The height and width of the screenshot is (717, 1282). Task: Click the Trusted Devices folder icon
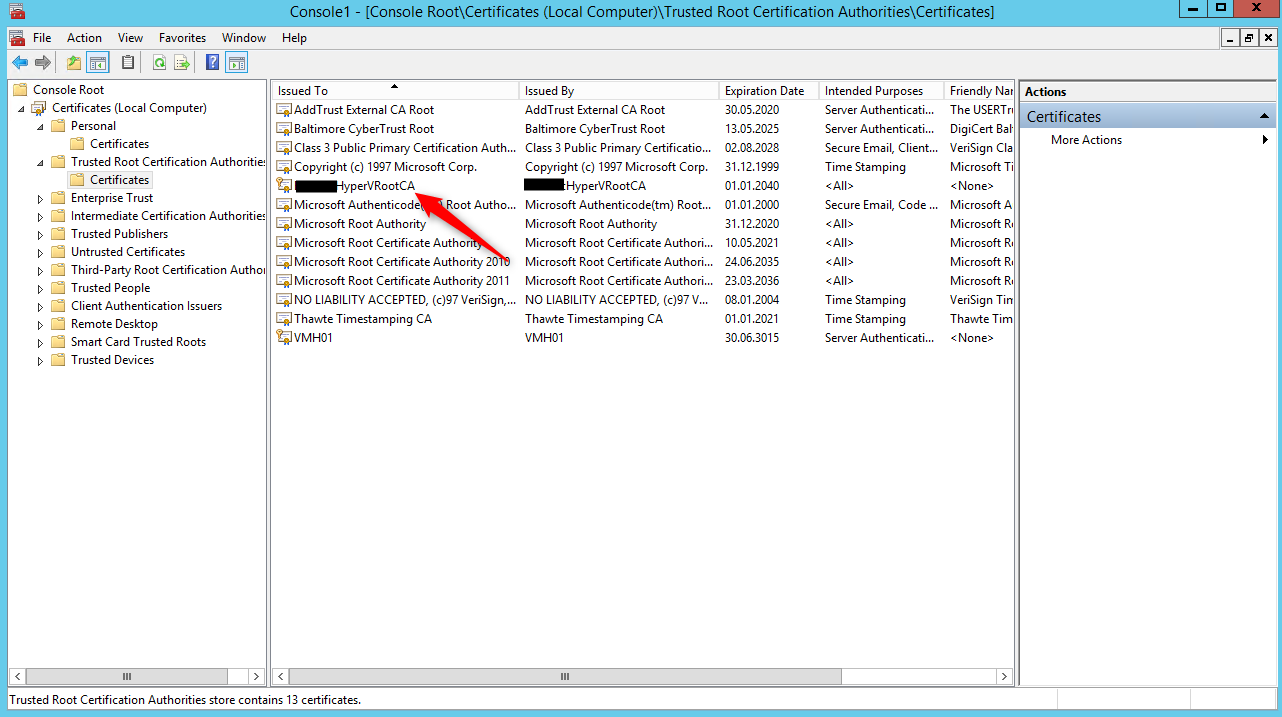(x=59, y=360)
